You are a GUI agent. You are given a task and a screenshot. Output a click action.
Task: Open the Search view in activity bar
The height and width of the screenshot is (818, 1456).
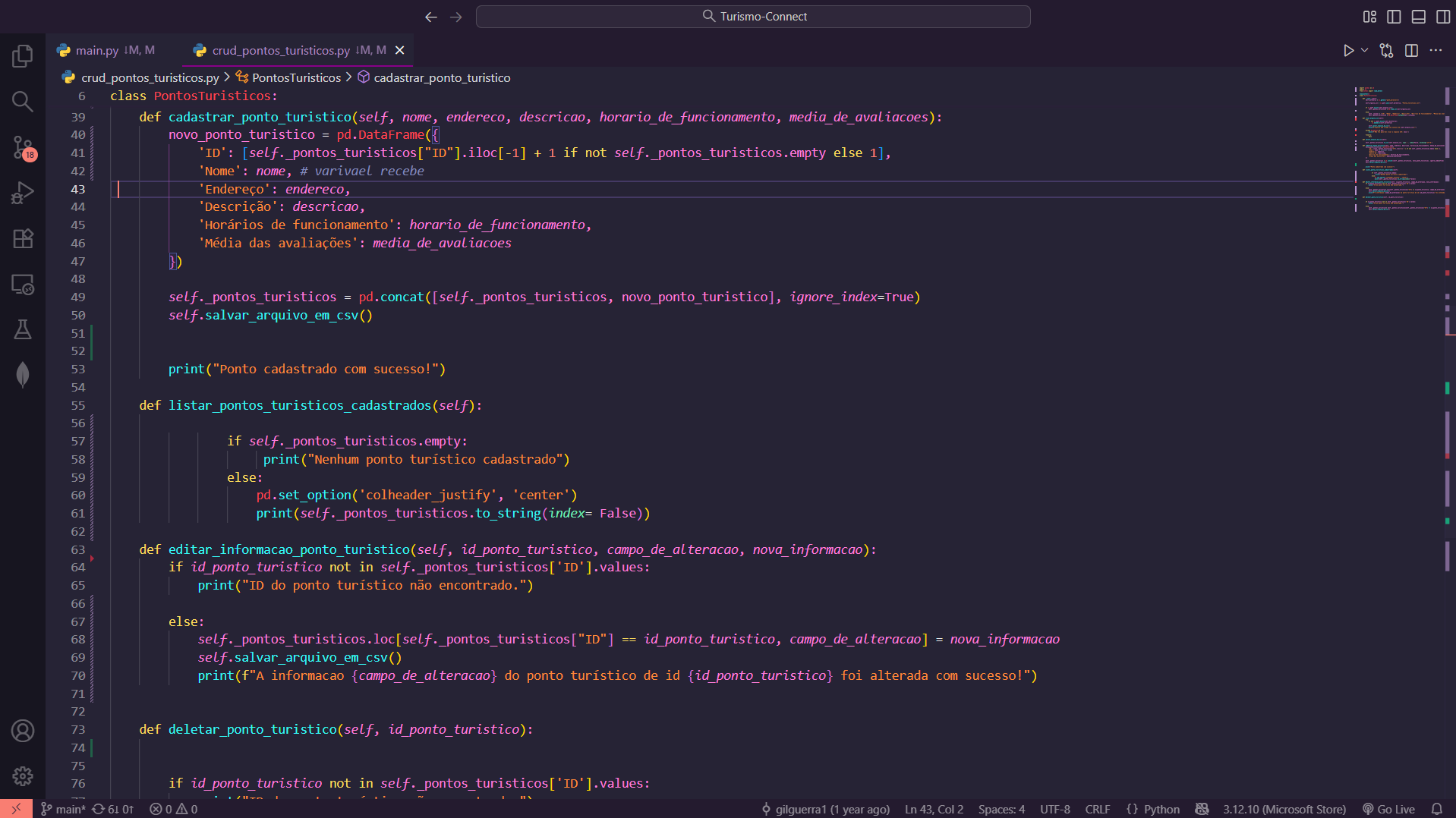[x=23, y=101]
